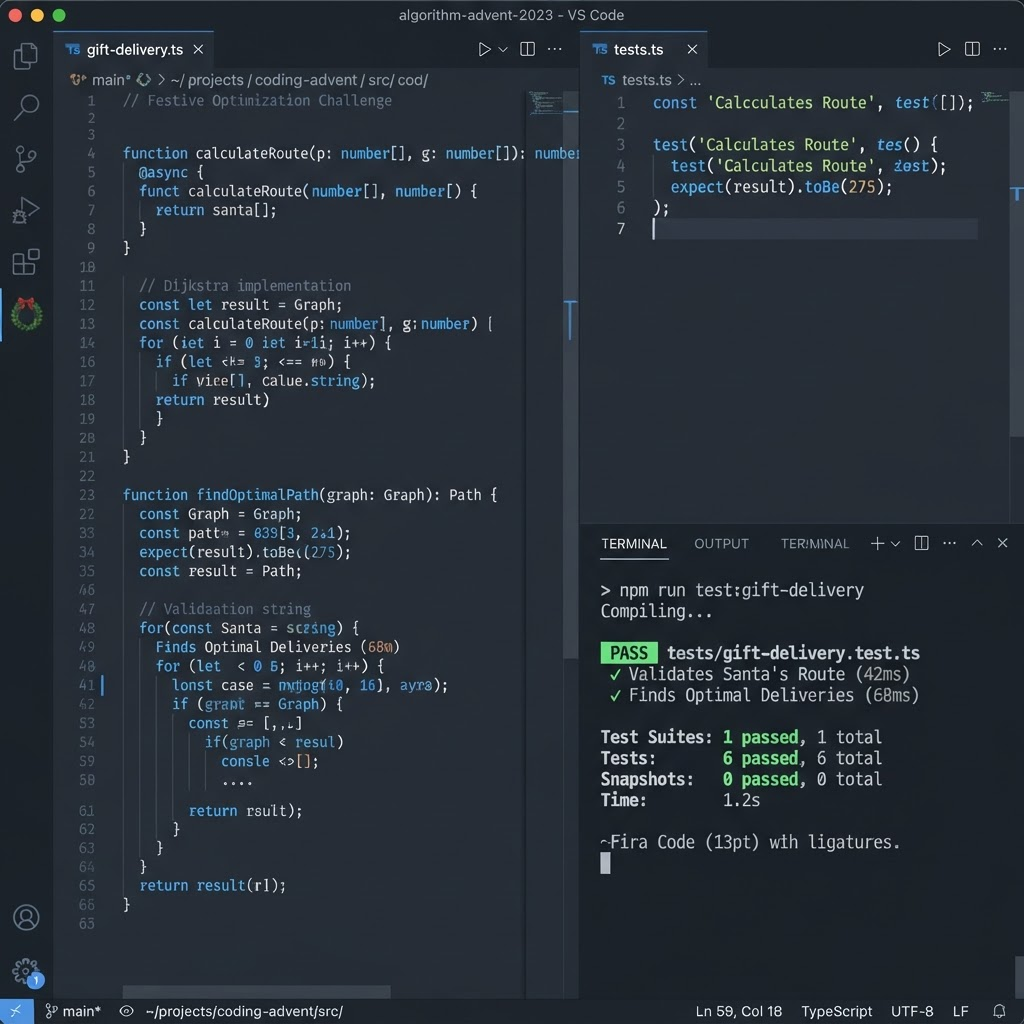Screen dimensions: 1024x1024
Task: Click line number 23 in gift-delivery.ts
Action: 87,495
